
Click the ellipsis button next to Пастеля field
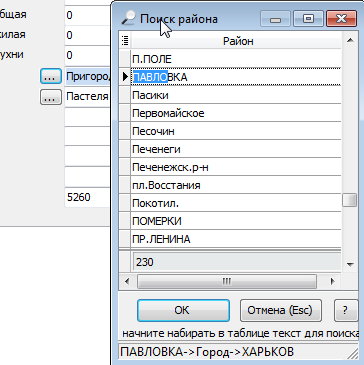click(x=50, y=97)
